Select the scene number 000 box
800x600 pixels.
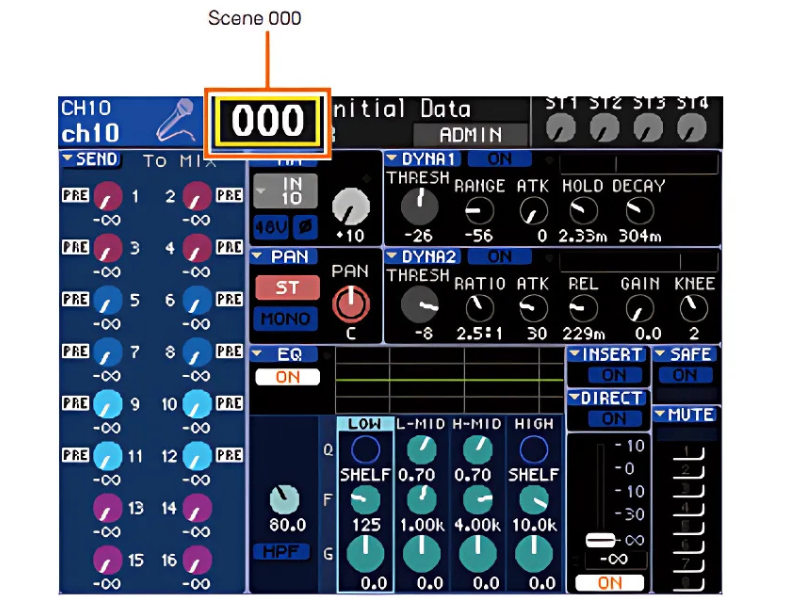click(268, 121)
